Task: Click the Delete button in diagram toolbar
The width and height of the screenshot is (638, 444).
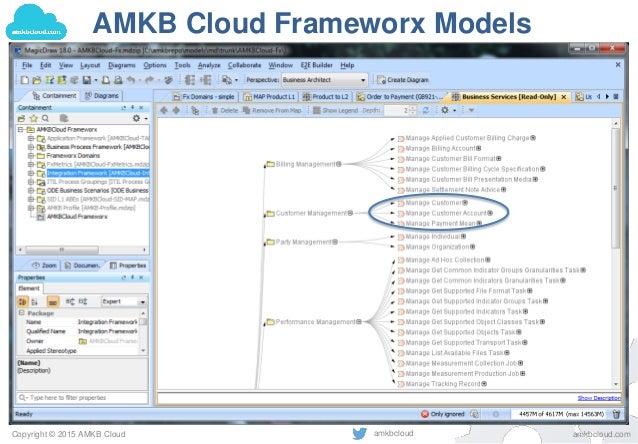Action: [225, 110]
